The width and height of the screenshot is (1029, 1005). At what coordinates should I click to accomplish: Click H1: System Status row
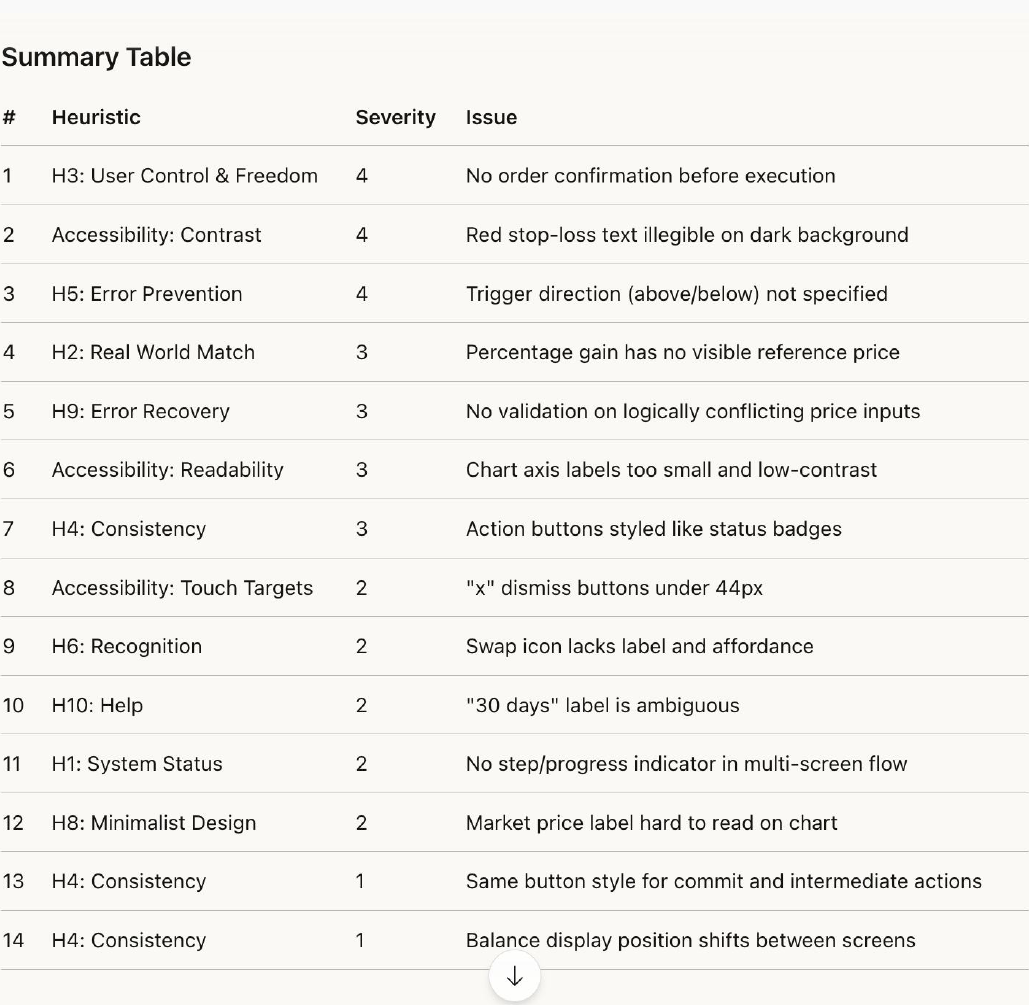(x=514, y=764)
